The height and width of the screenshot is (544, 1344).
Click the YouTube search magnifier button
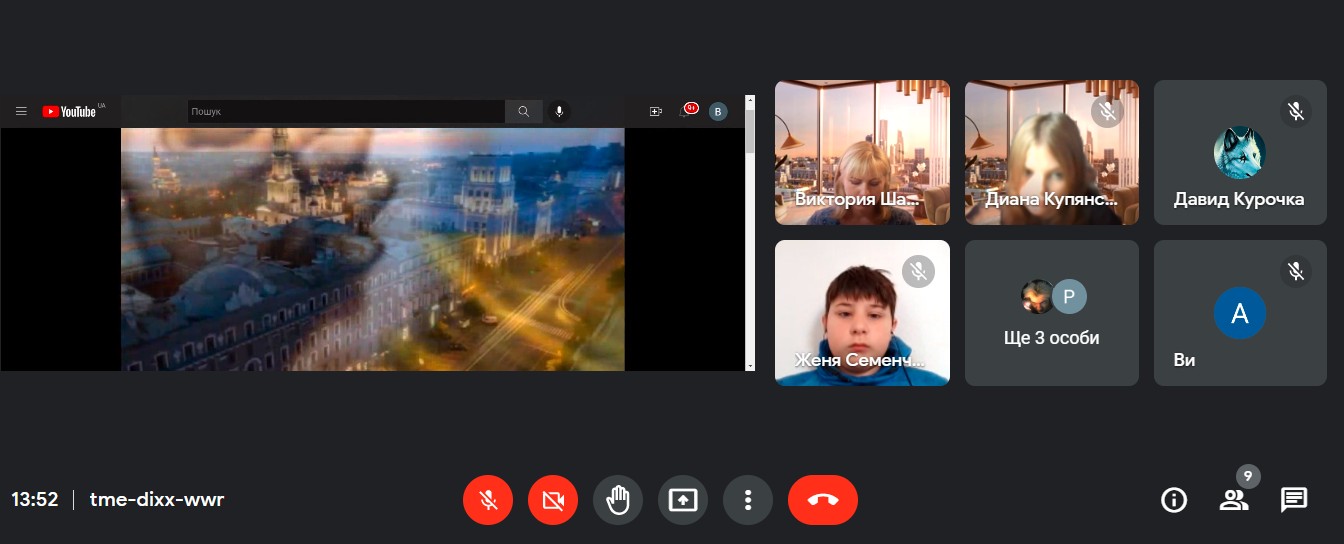524,111
